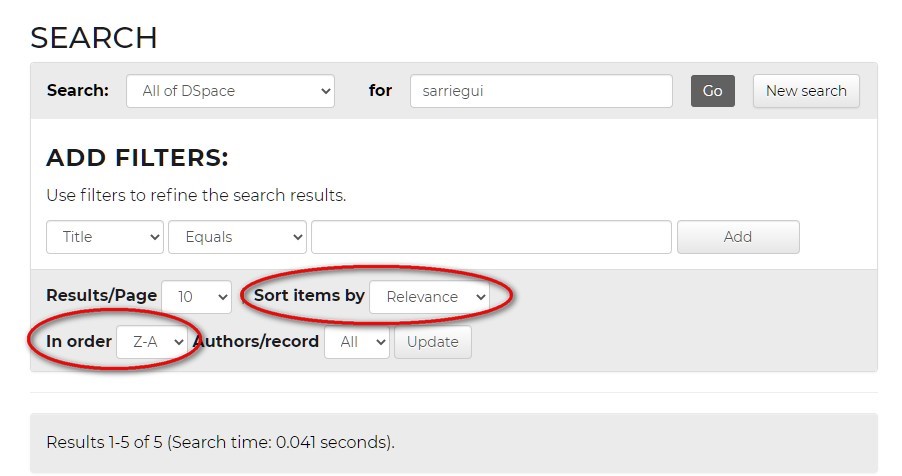Viewport: 902px width, 476px height.
Task: Open the Equals operator dropdown
Action: click(x=237, y=237)
